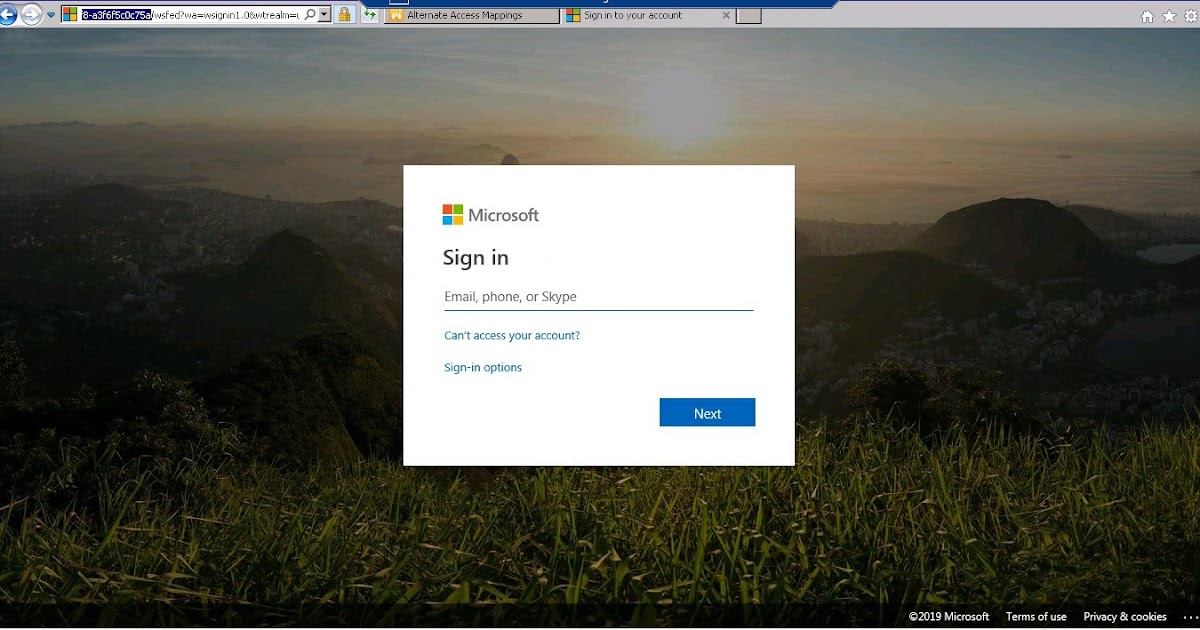Click the Compatibility View refresh icon
The width and height of the screenshot is (1200, 630).
click(x=368, y=13)
